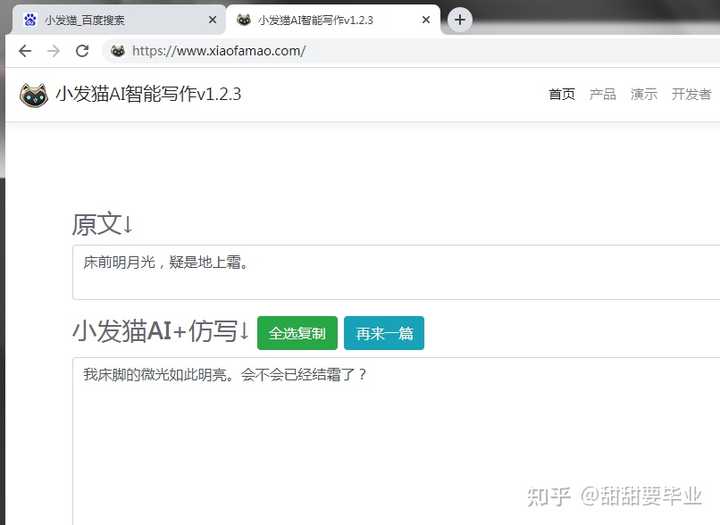Open the 演示 navigation item

[644, 94]
